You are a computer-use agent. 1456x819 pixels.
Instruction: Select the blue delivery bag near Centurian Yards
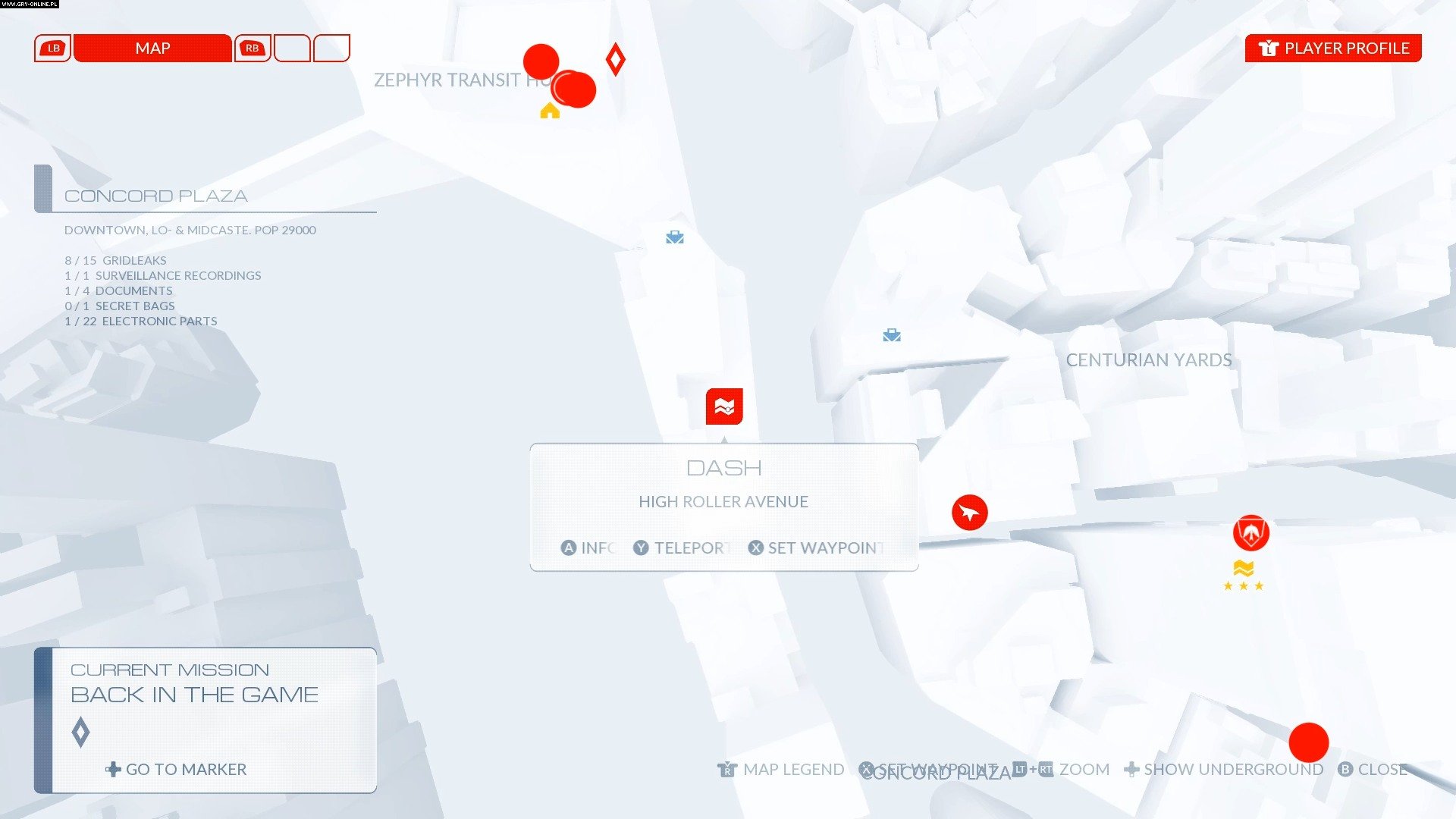coord(892,334)
